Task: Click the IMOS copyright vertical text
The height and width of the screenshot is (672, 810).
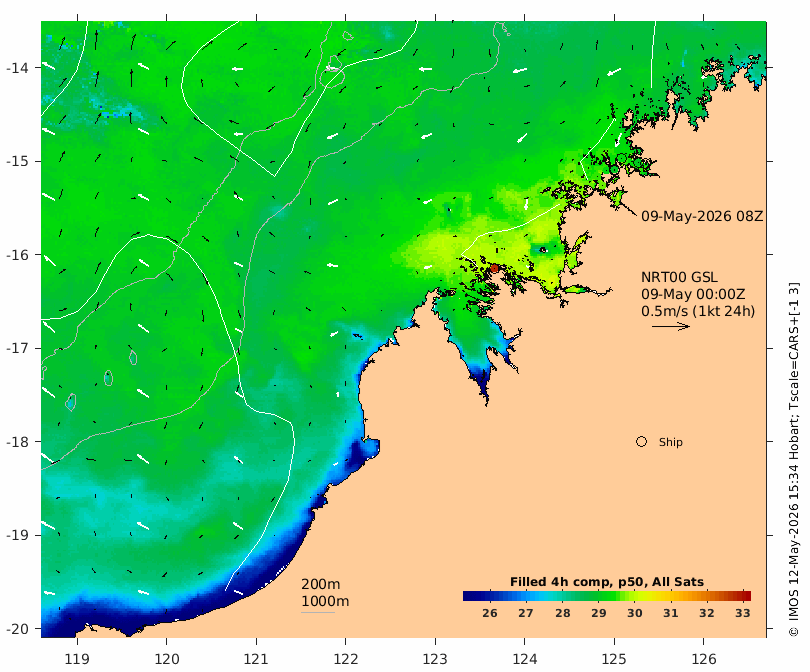Action: coord(794,459)
